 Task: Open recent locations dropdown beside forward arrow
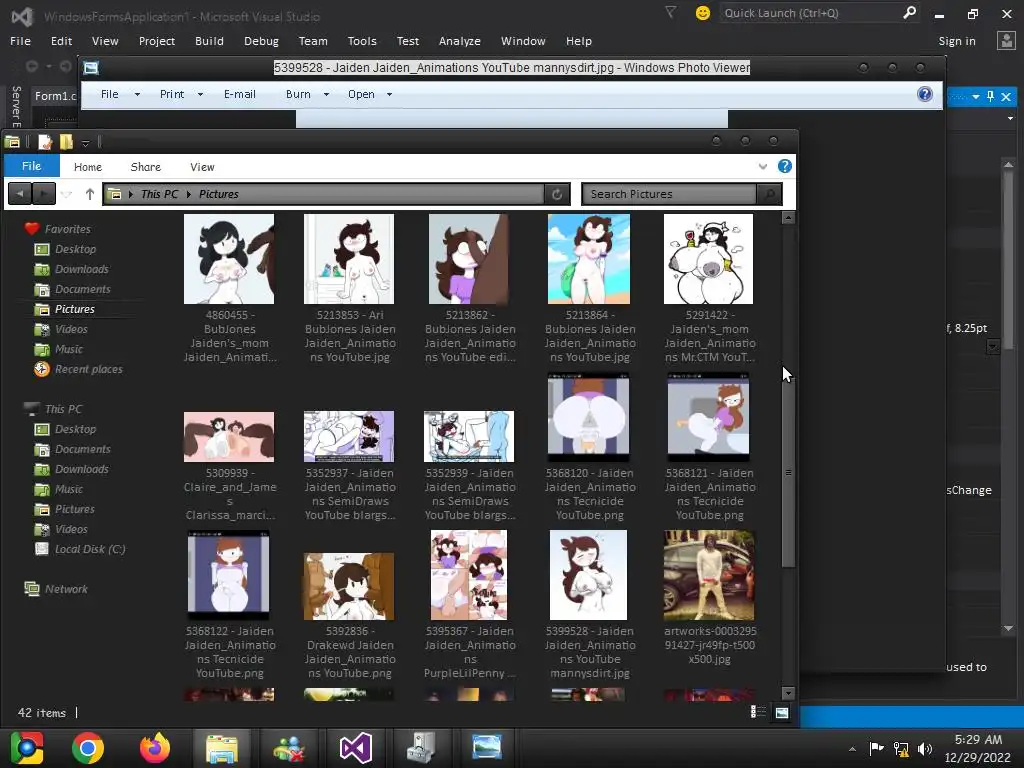pos(66,194)
